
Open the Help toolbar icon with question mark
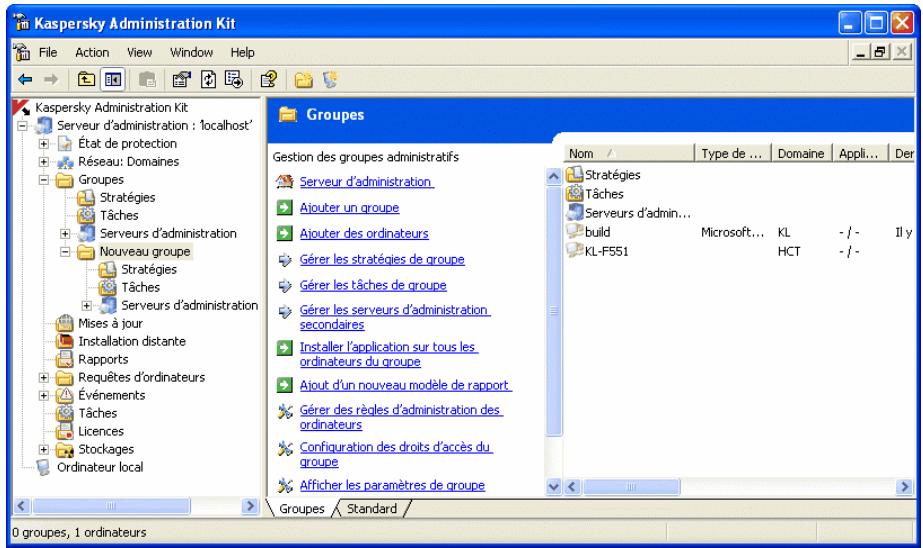268,79
